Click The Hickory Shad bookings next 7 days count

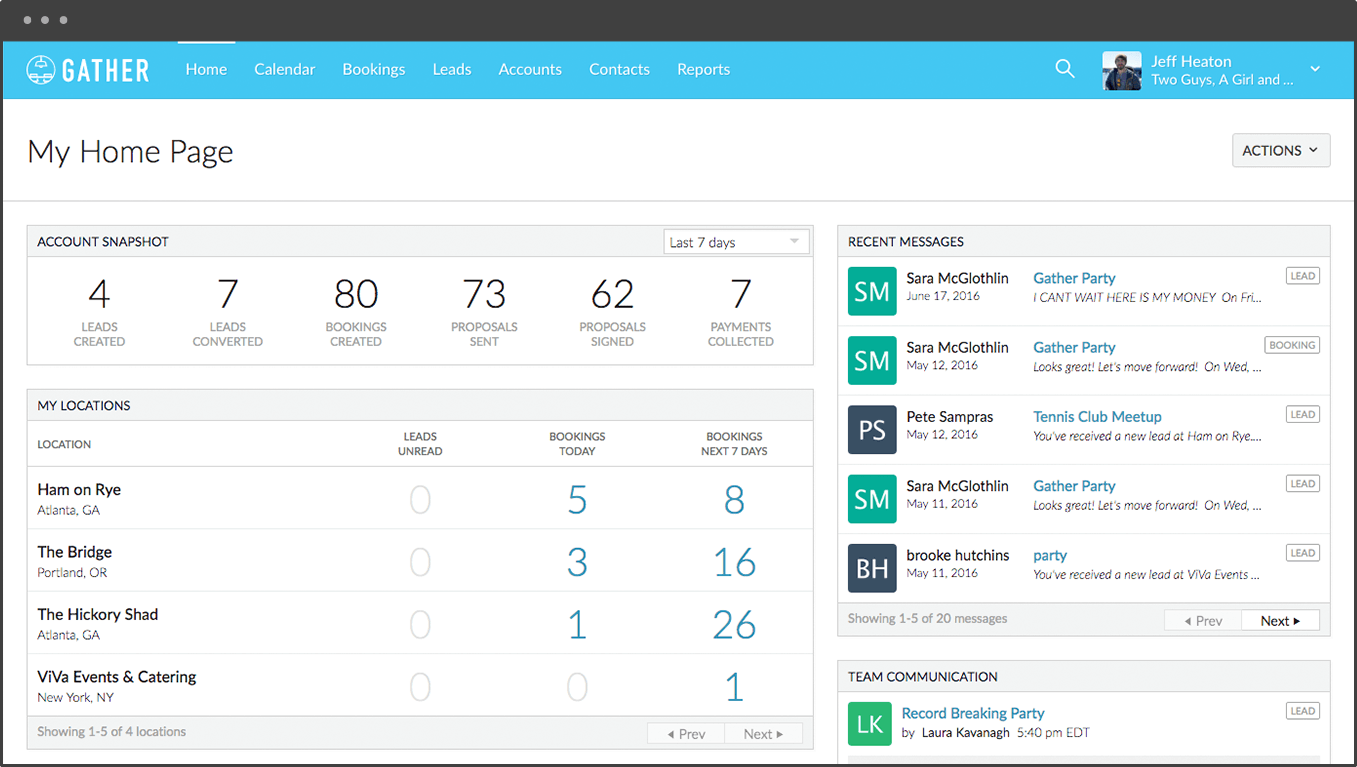[x=734, y=625]
